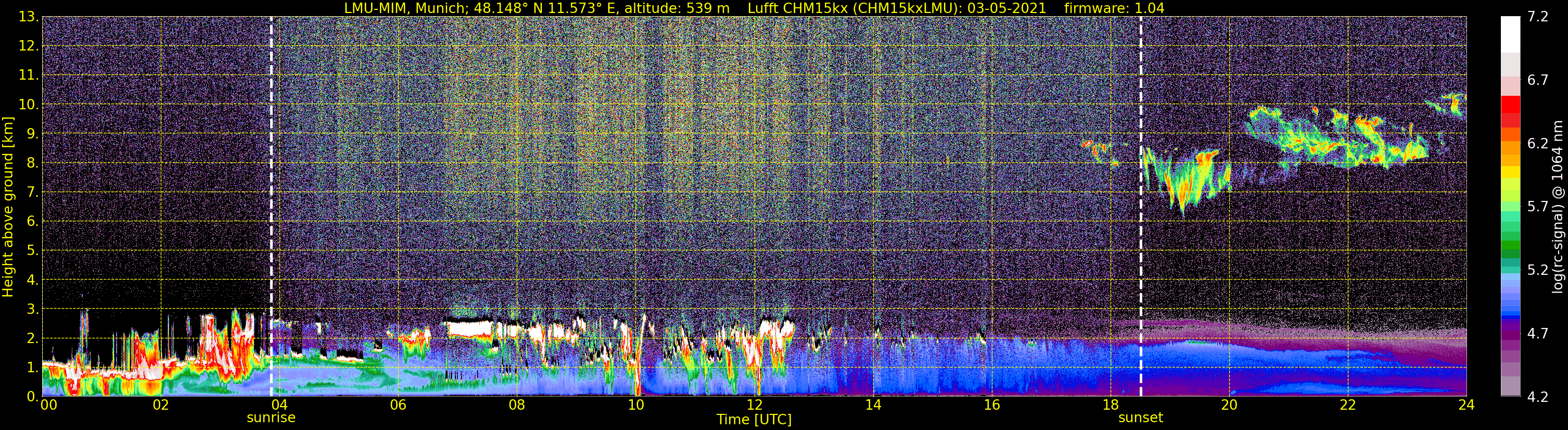Click the plot title "LMU-MIM, Munich"
1568x430 pixels.
pos(405,8)
